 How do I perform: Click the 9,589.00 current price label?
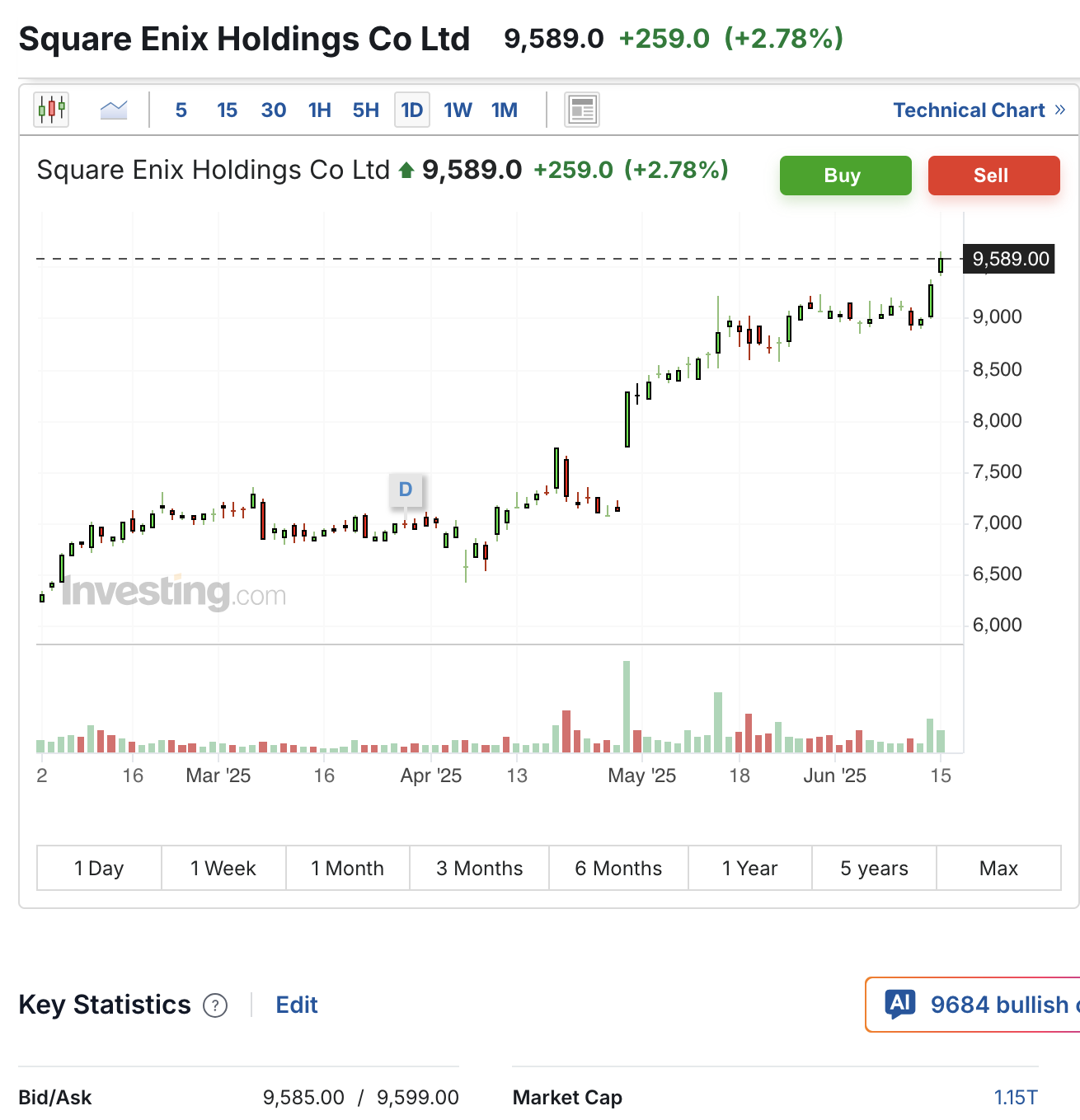coord(1011,259)
